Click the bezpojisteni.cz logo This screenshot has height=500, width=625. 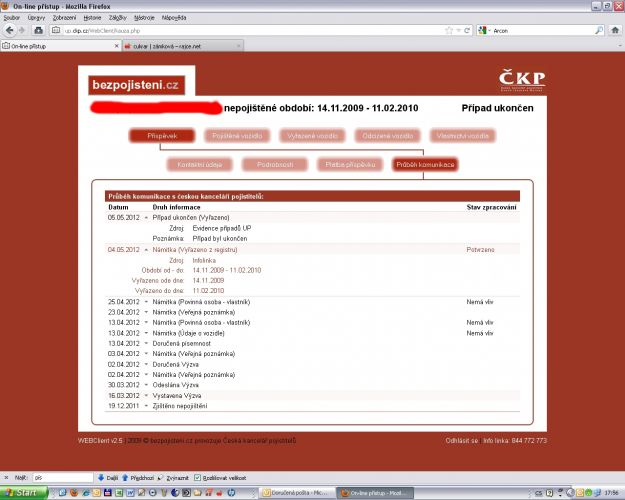tap(136, 85)
